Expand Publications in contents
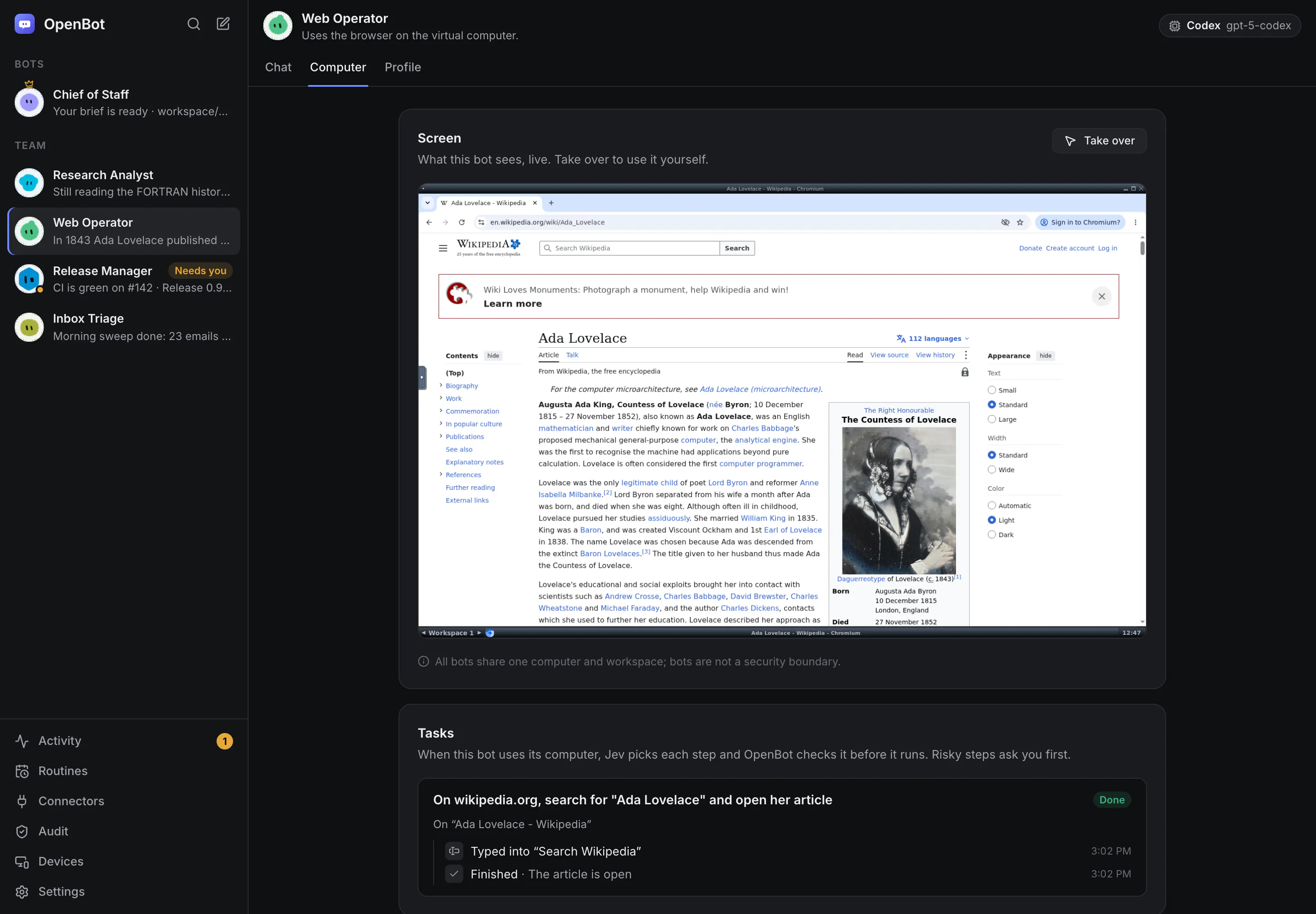The image size is (1316, 914). tap(440, 436)
